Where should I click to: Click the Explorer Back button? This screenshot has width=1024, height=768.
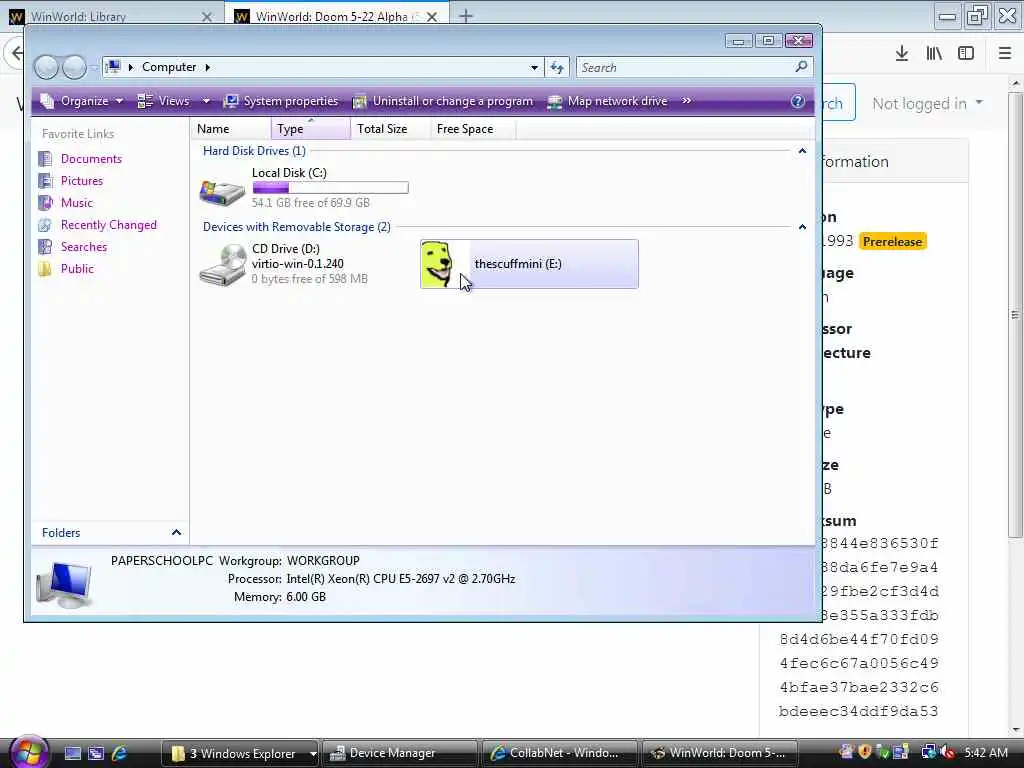[x=46, y=67]
